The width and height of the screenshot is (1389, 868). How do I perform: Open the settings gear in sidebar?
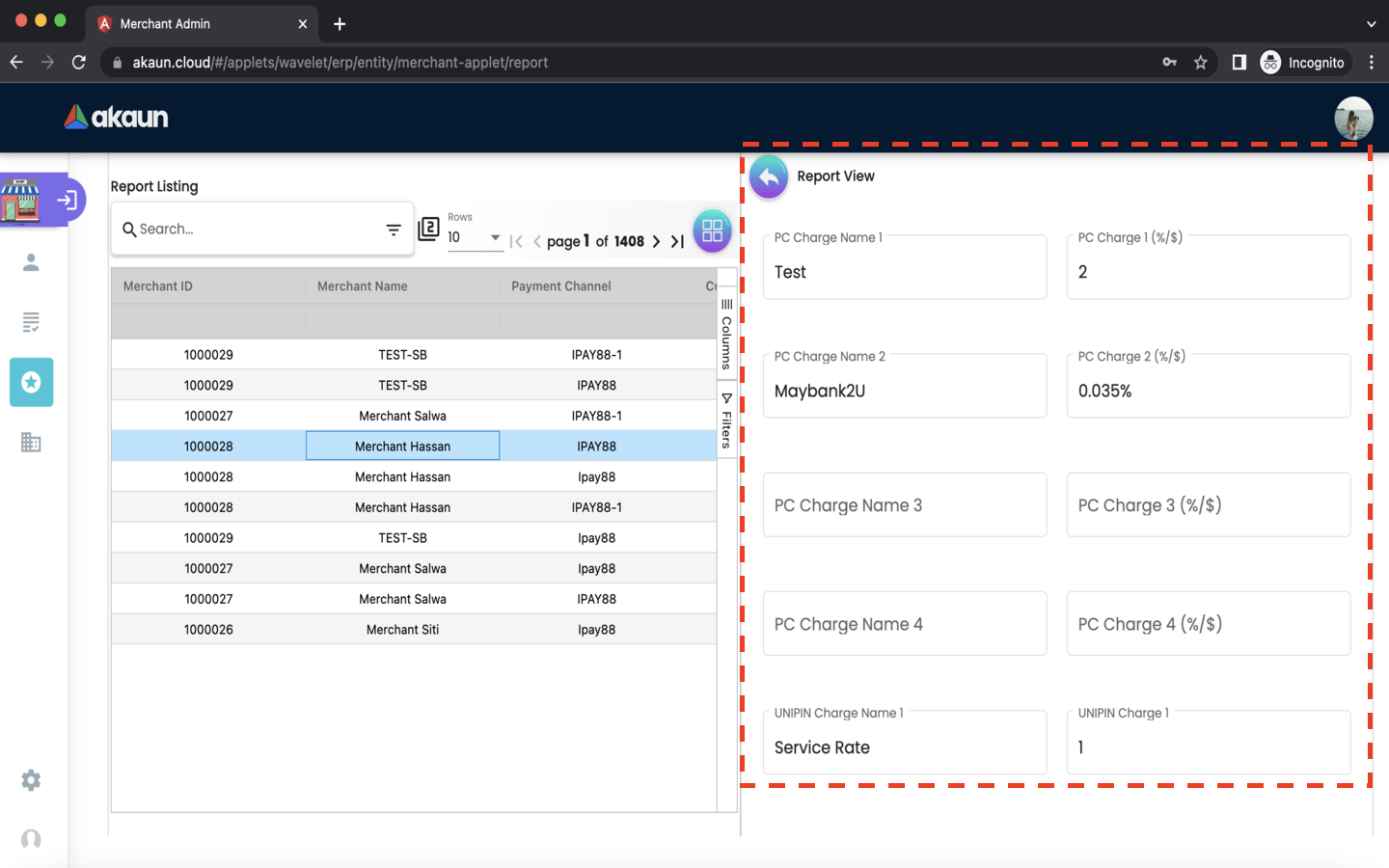coord(31,780)
